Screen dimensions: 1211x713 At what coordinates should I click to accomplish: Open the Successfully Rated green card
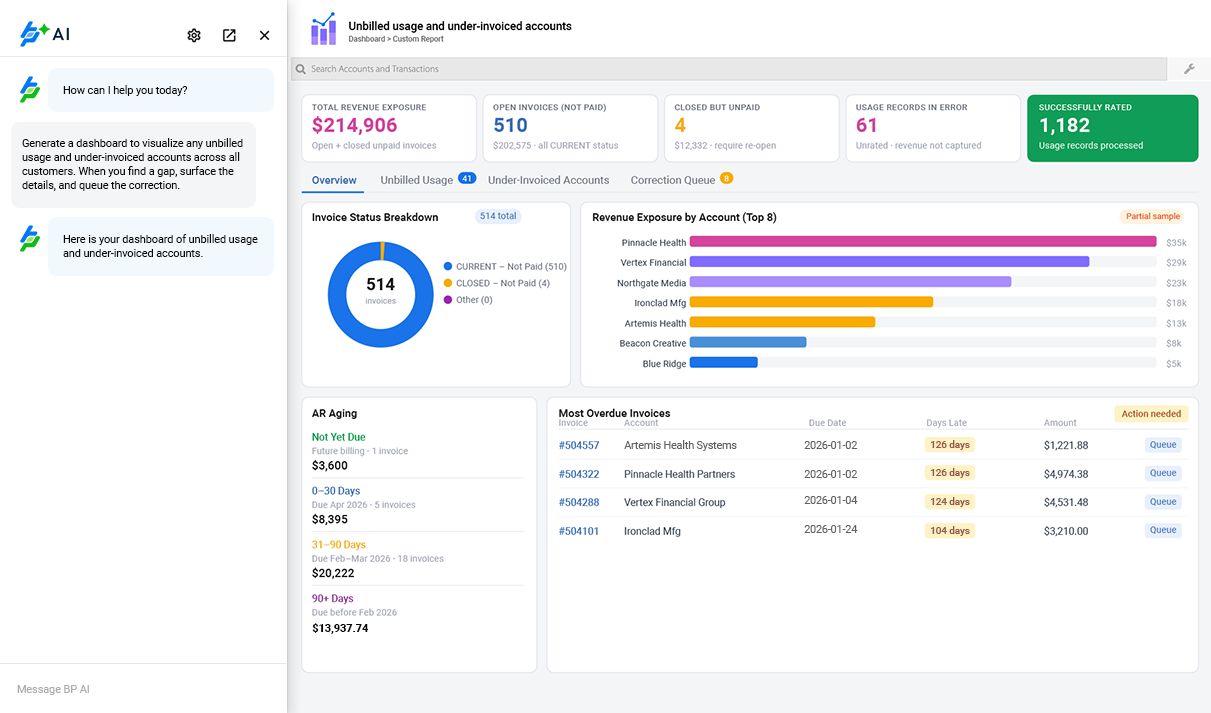(1112, 128)
